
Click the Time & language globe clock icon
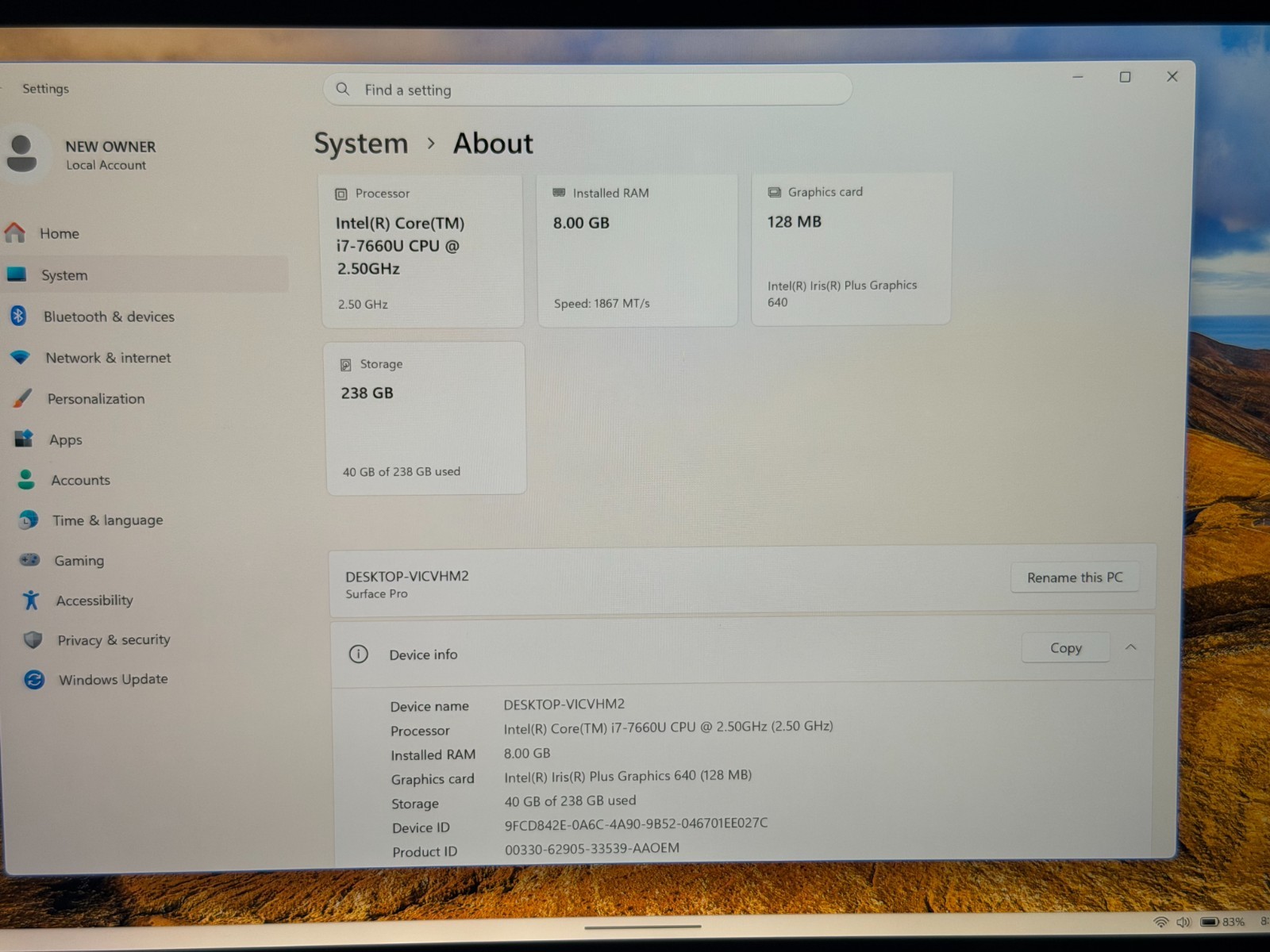pos(29,520)
